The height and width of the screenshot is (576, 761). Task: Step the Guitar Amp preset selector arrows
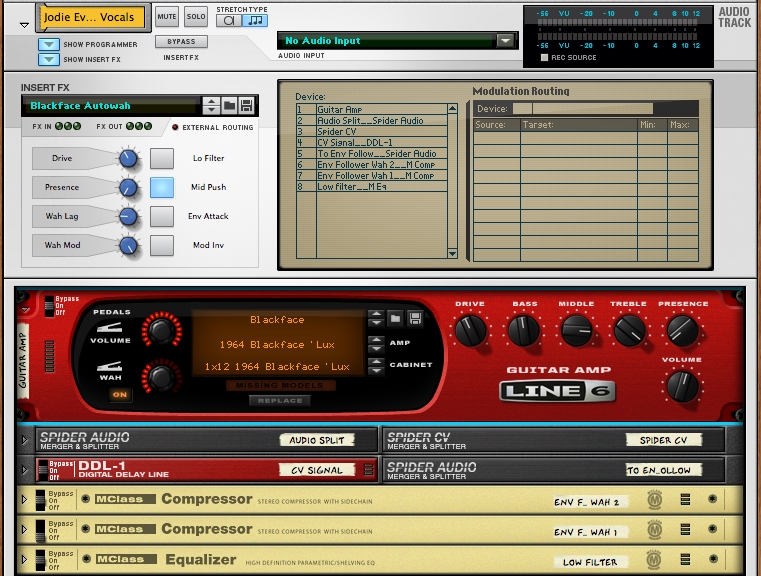[376, 318]
